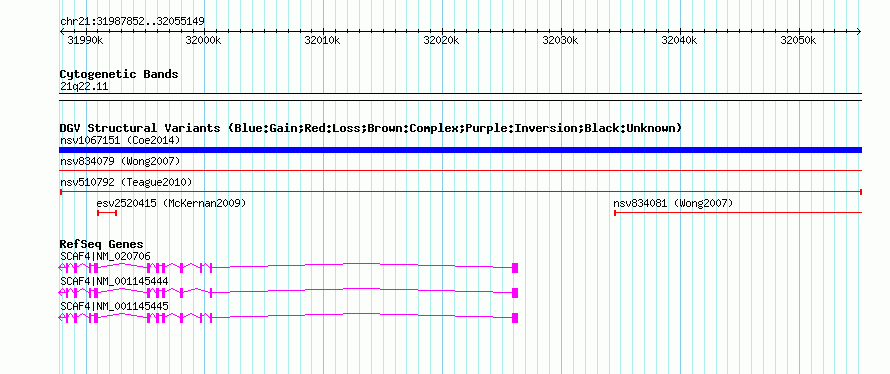Open the SCAF4|NM_001145445 transcript label

tap(114, 306)
